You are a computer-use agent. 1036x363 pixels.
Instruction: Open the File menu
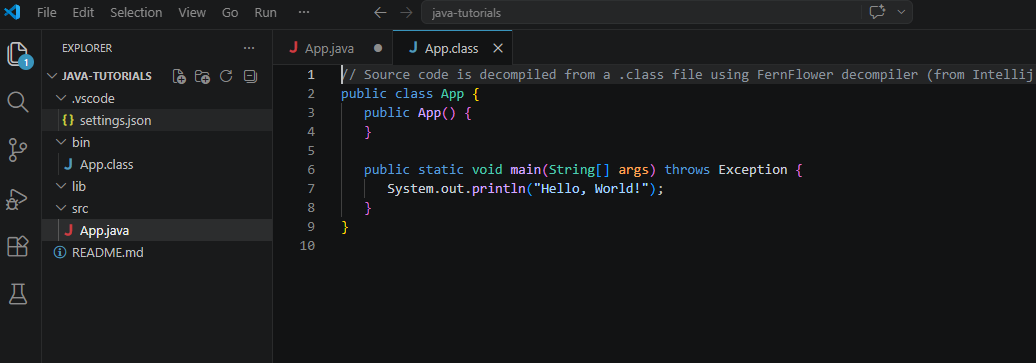point(47,13)
